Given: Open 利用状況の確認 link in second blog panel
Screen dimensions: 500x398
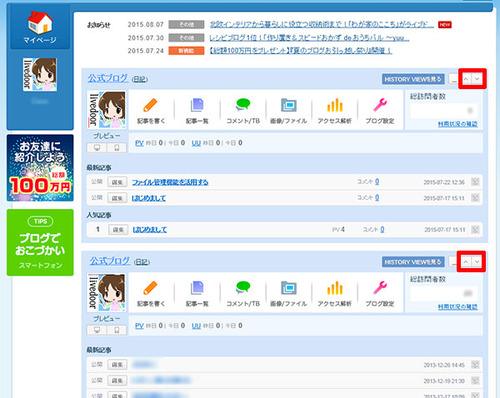Looking at the screenshot, I should (458, 306).
